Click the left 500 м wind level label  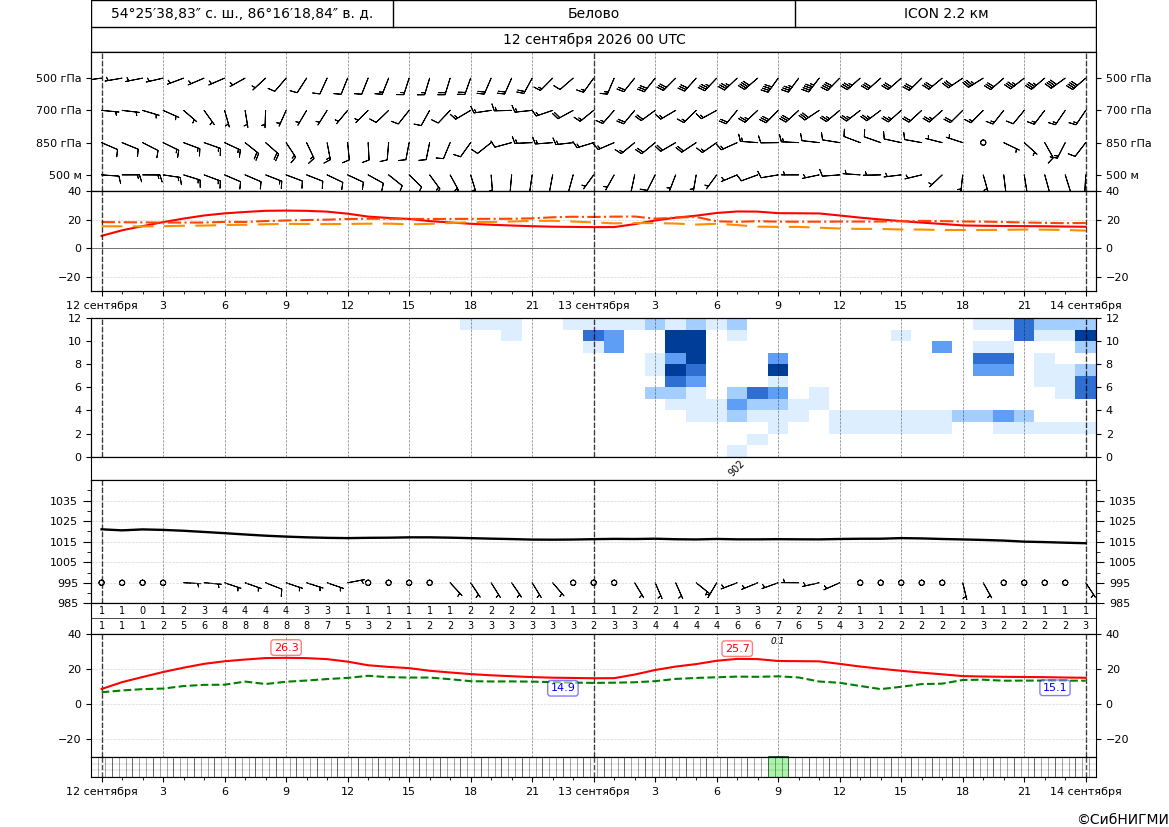click(x=65, y=175)
